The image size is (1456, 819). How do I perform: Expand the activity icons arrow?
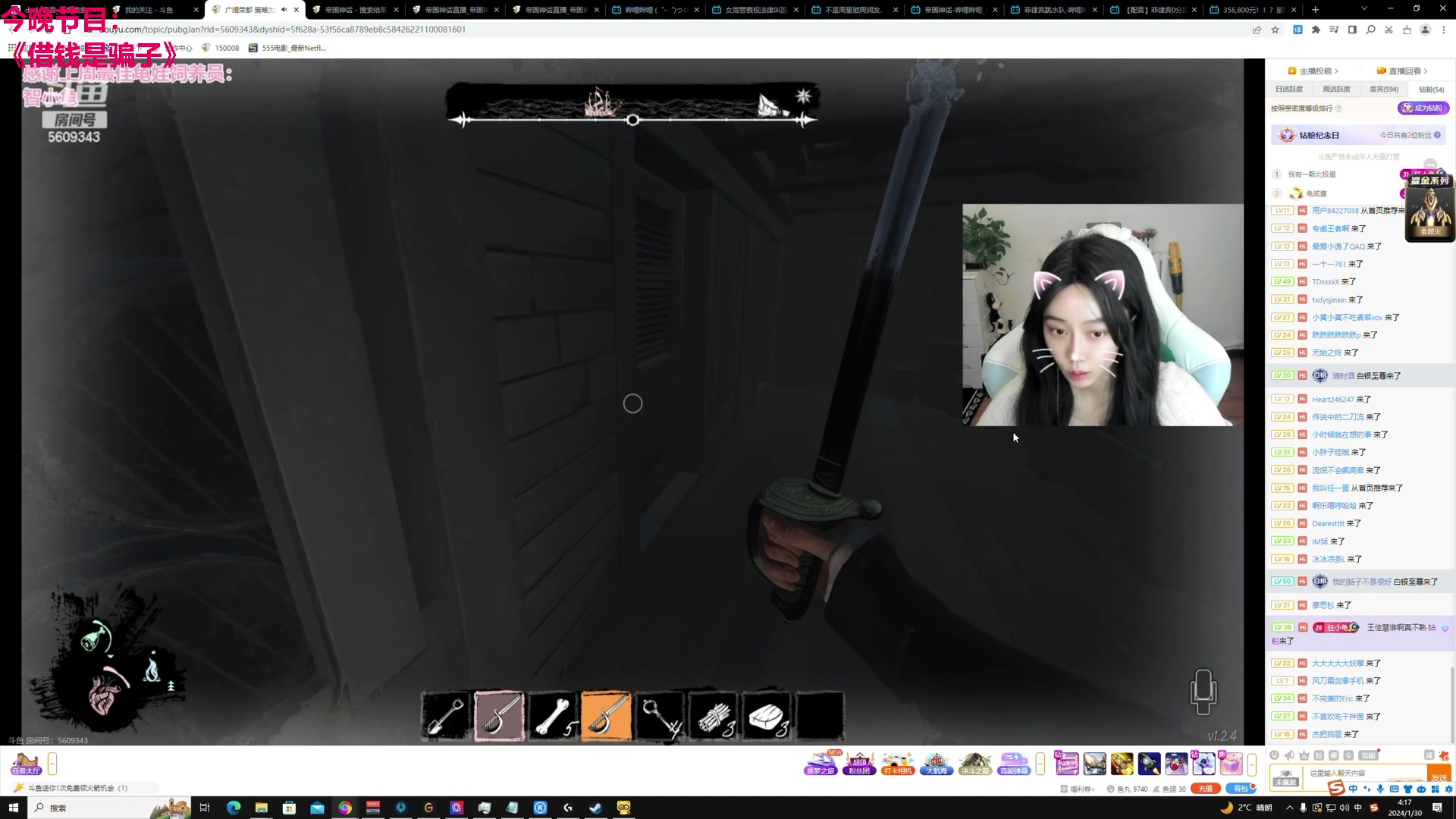(x=1040, y=764)
